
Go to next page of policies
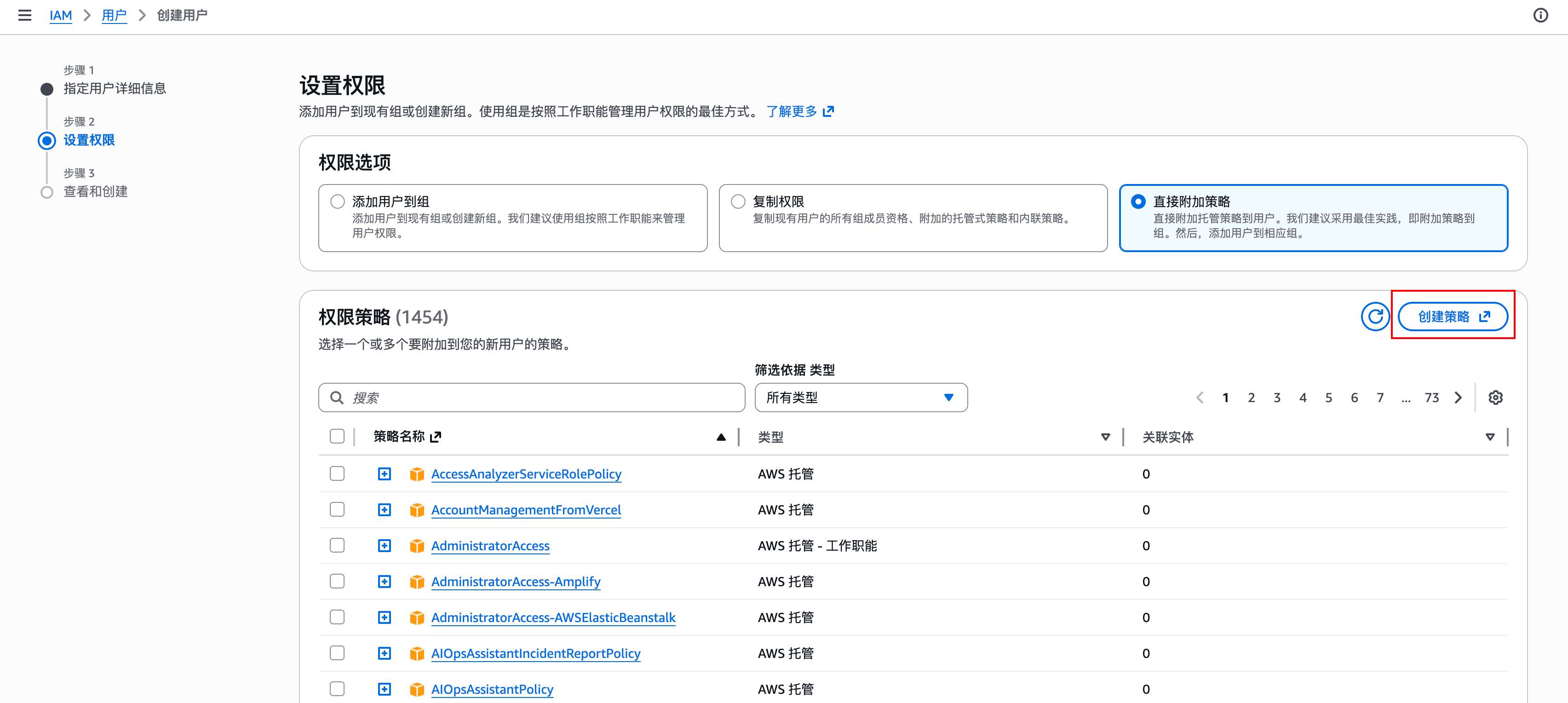pos(1458,398)
